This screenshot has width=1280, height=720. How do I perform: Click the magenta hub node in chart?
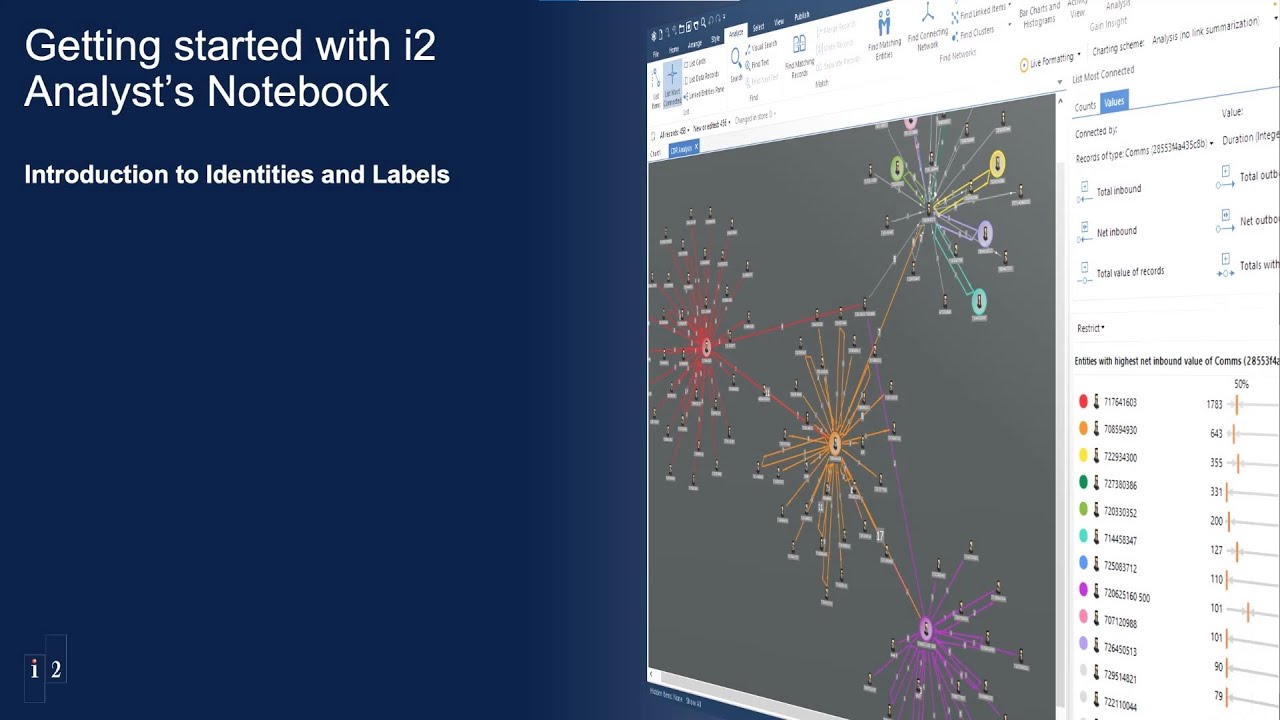(926, 629)
